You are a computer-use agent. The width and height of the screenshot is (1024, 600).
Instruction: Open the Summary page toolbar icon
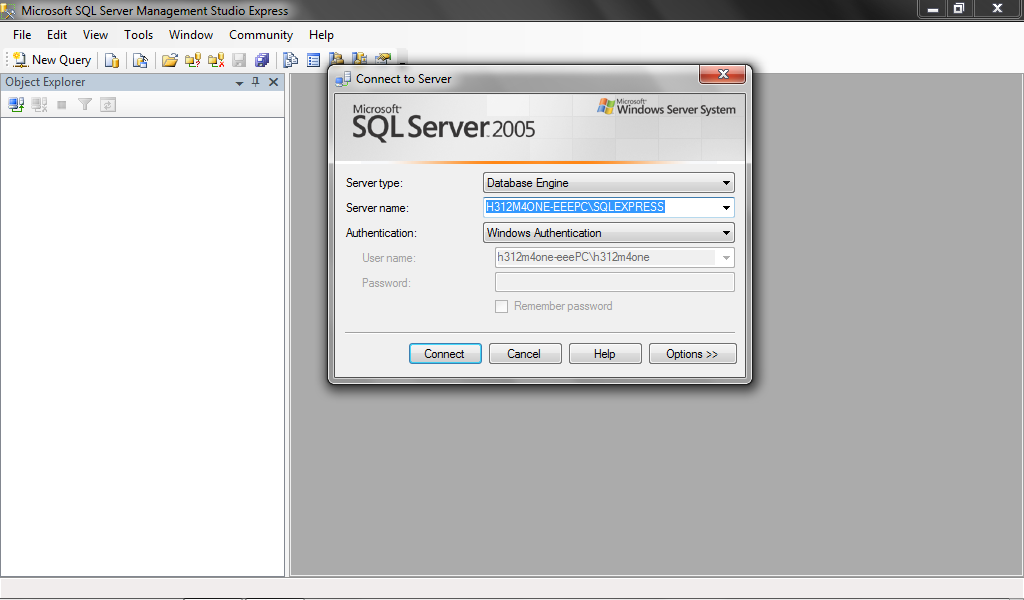point(314,60)
